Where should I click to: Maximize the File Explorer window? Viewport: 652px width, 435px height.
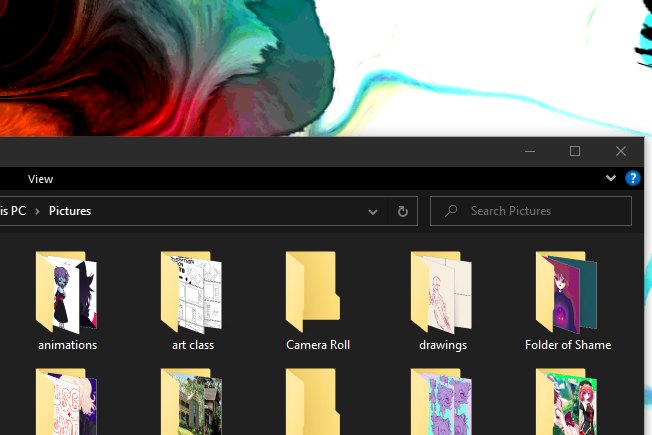coord(575,151)
